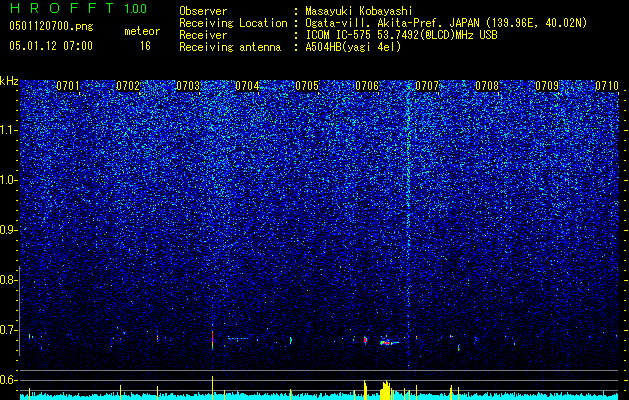Click observer name Masayuki Kobayashi
This screenshot has width=629, height=400.
(358, 11)
